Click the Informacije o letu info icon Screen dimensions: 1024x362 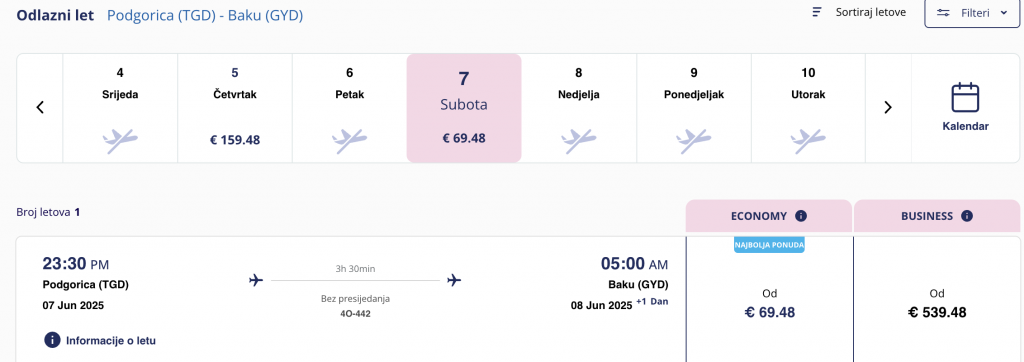(x=52, y=340)
